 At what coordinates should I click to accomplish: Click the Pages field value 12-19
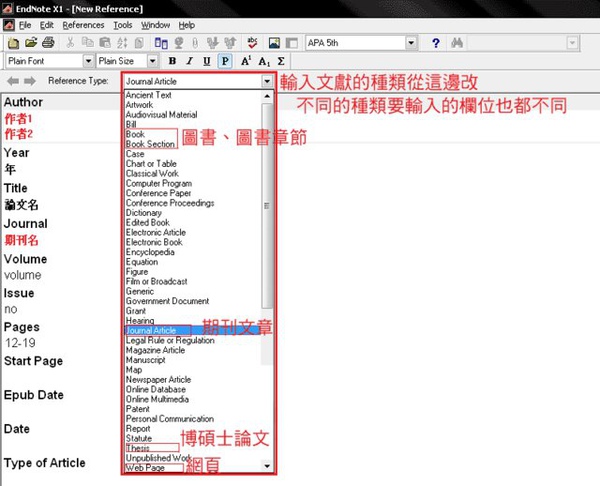pyautogui.click(x=20, y=343)
